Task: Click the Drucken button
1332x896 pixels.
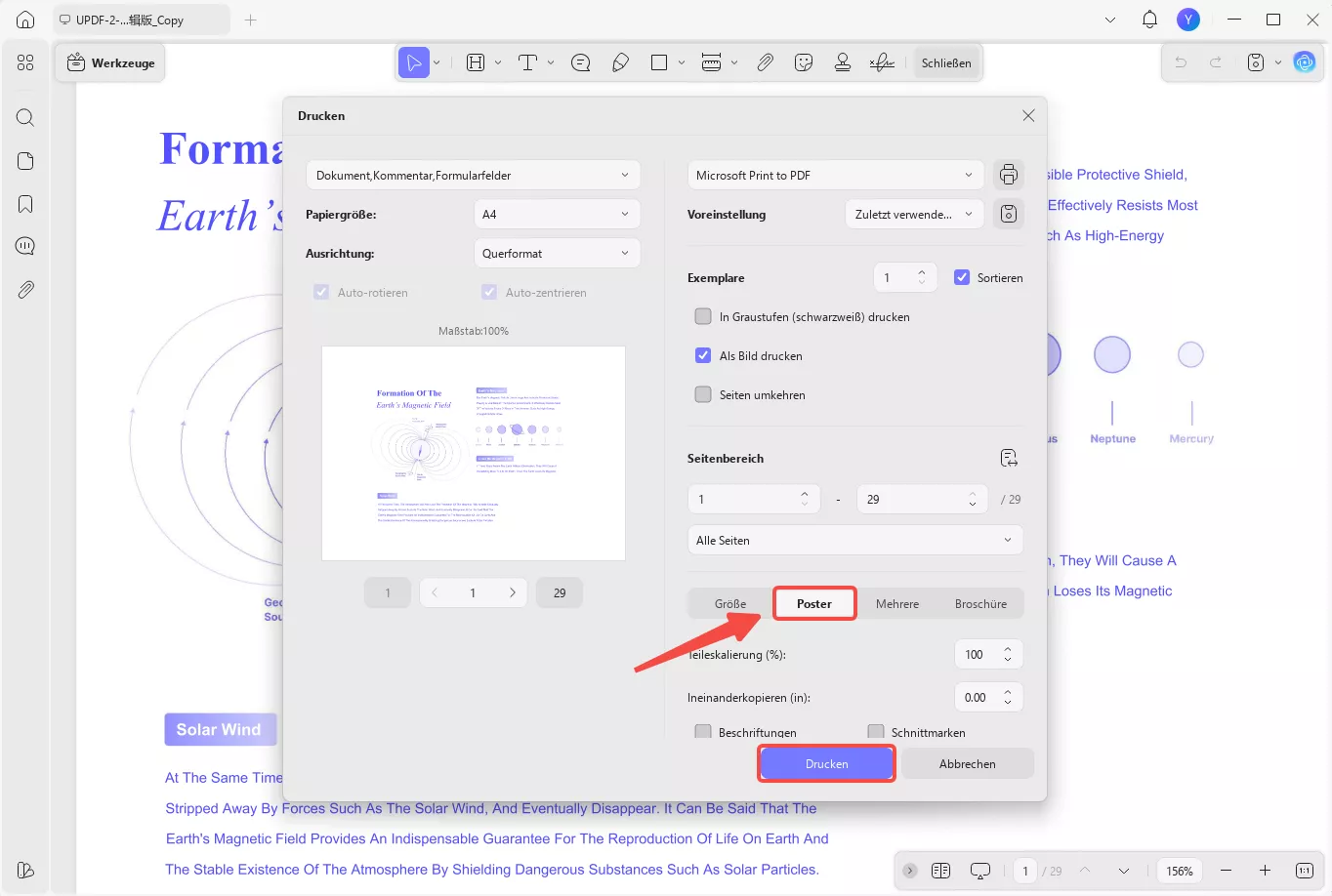Action: [826, 763]
